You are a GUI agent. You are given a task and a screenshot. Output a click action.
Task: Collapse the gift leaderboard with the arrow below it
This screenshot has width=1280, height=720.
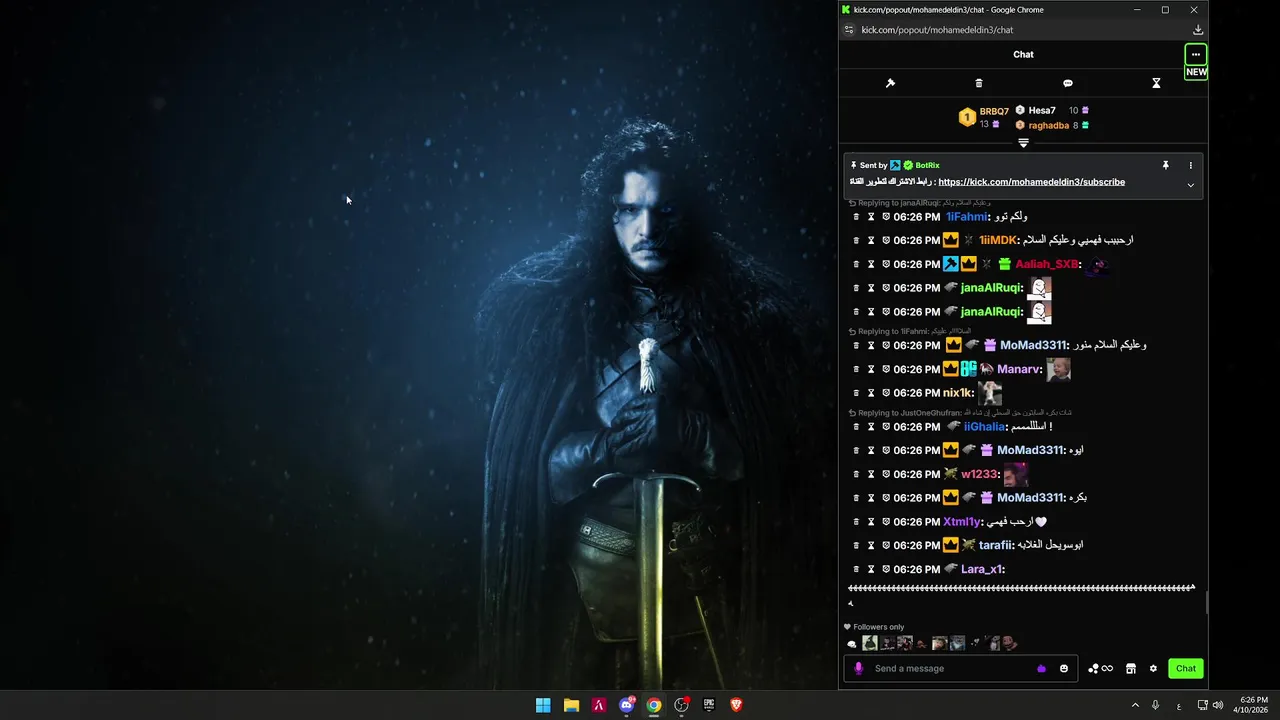pos(1023,143)
